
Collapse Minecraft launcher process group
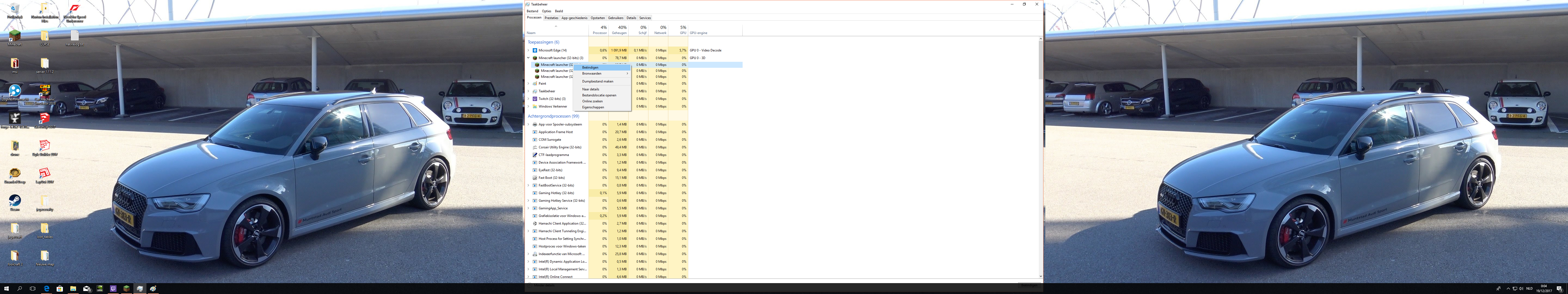[528, 58]
